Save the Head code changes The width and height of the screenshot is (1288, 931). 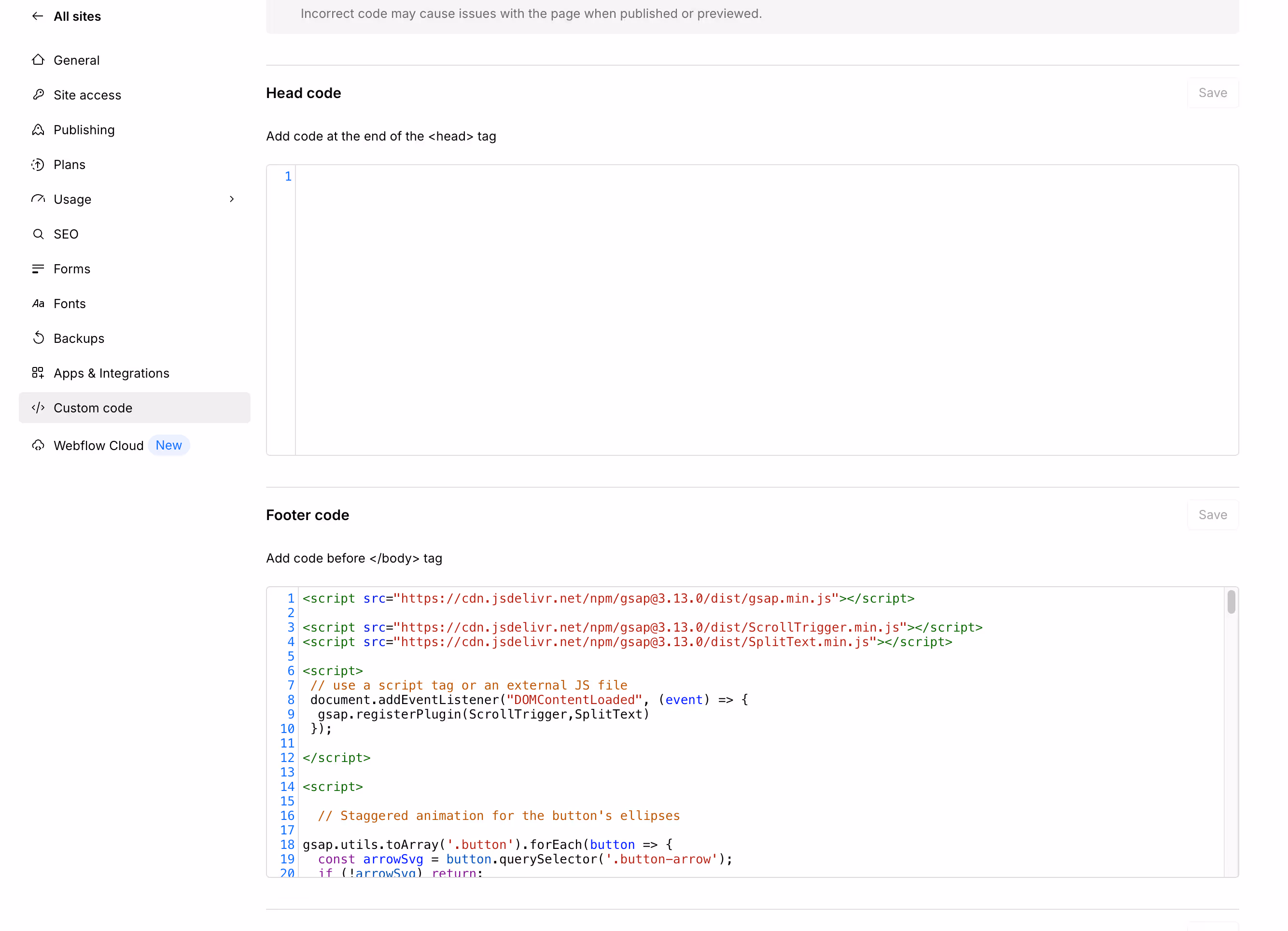(x=1213, y=92)
